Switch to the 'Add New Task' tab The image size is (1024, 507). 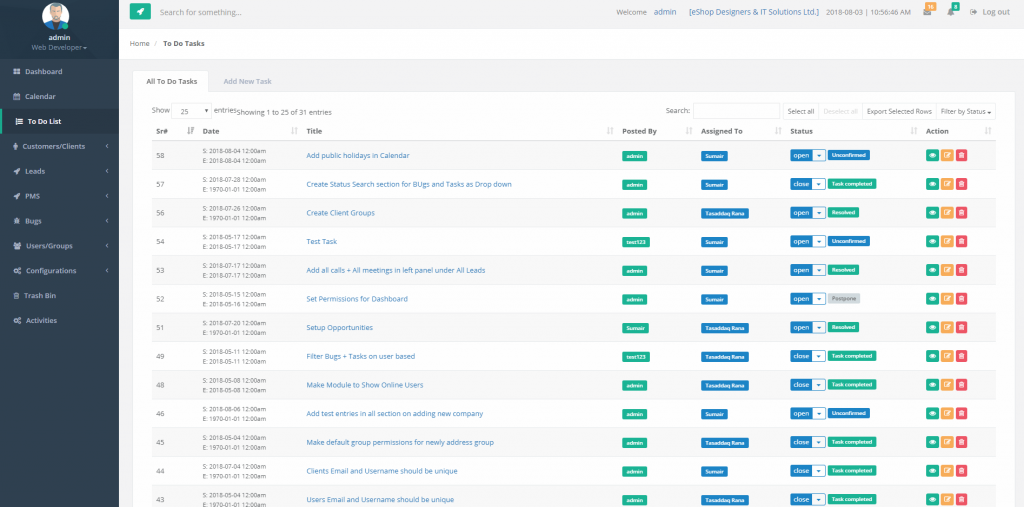[x=247, y=81]
